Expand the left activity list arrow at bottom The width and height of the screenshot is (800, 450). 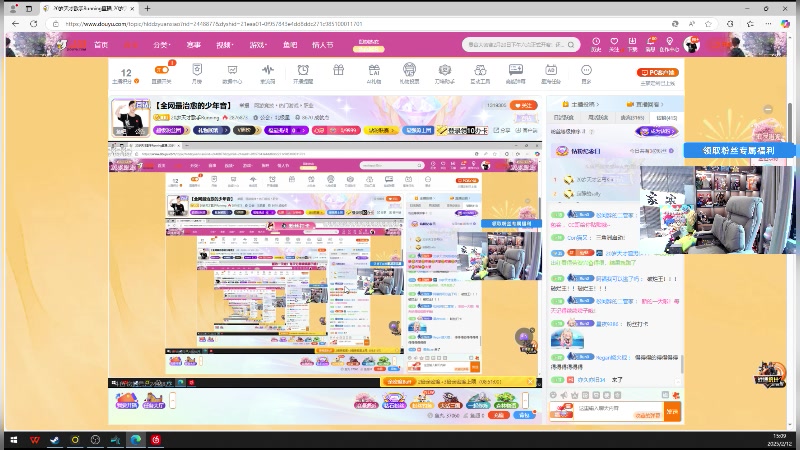(172, 401)
